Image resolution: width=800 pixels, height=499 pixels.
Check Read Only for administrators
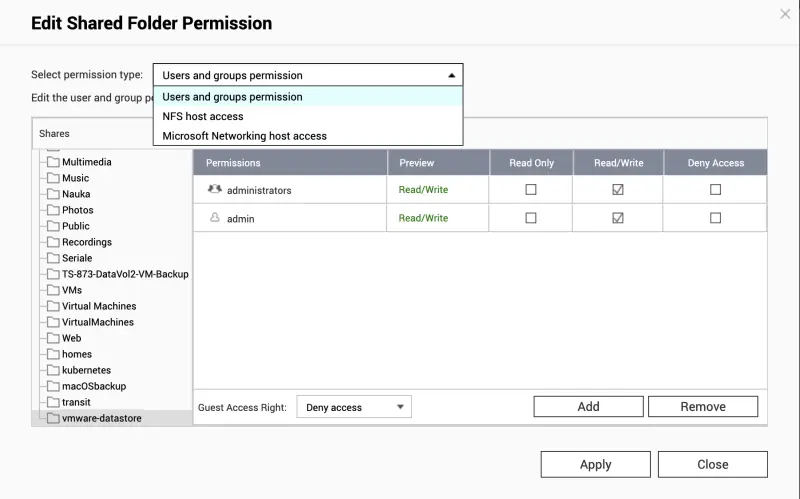coord(531,189)
